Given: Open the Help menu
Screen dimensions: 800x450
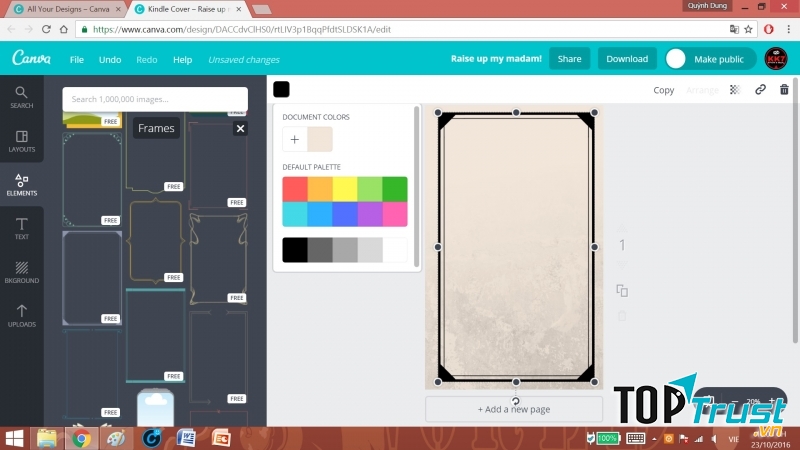Looking at the screenshot, I should [x=182, y=59].
